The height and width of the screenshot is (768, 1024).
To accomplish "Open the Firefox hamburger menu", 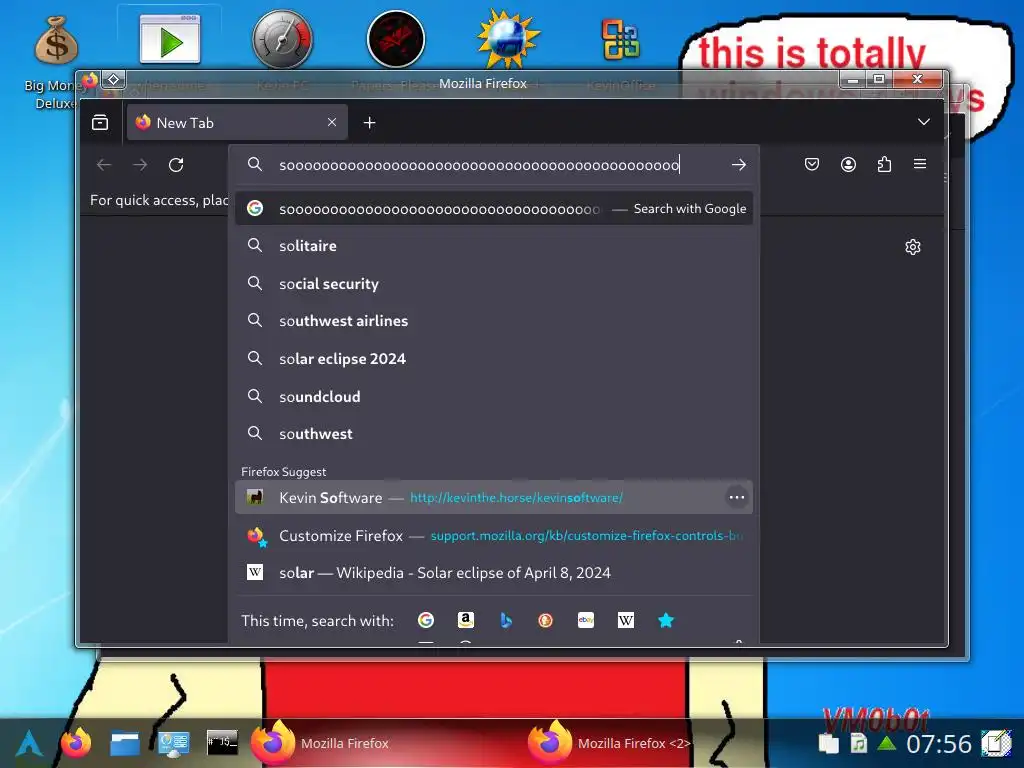I will pyautogui.click(x=920, y=164).
